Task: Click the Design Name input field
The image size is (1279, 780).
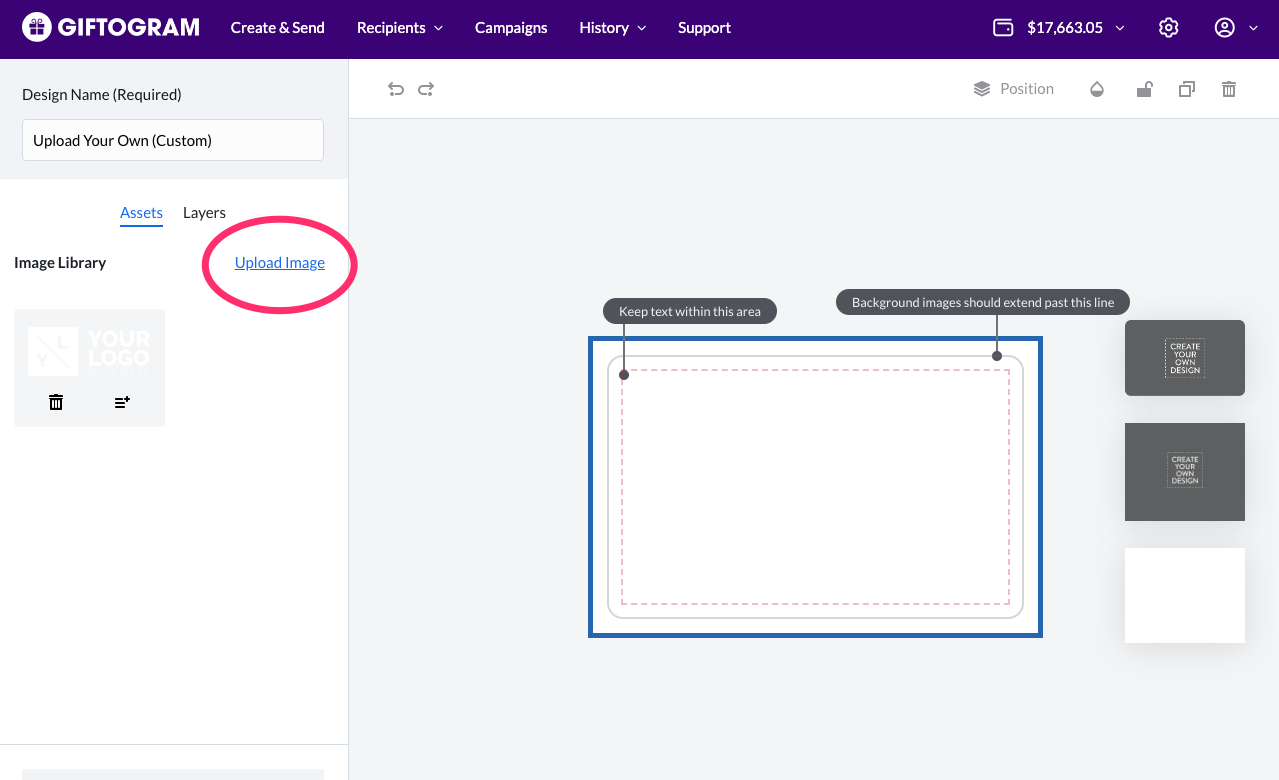Action: coord(173,140)
